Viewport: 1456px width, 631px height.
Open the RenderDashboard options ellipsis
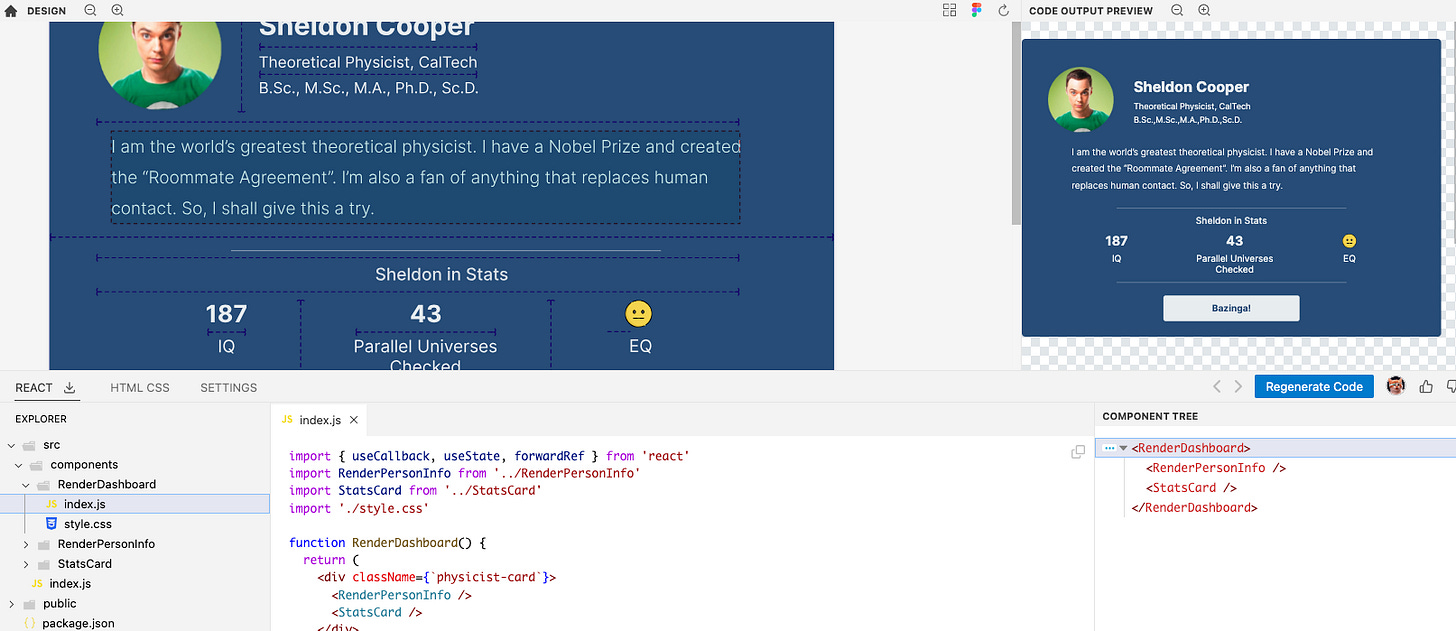(x=1109, y=448)
